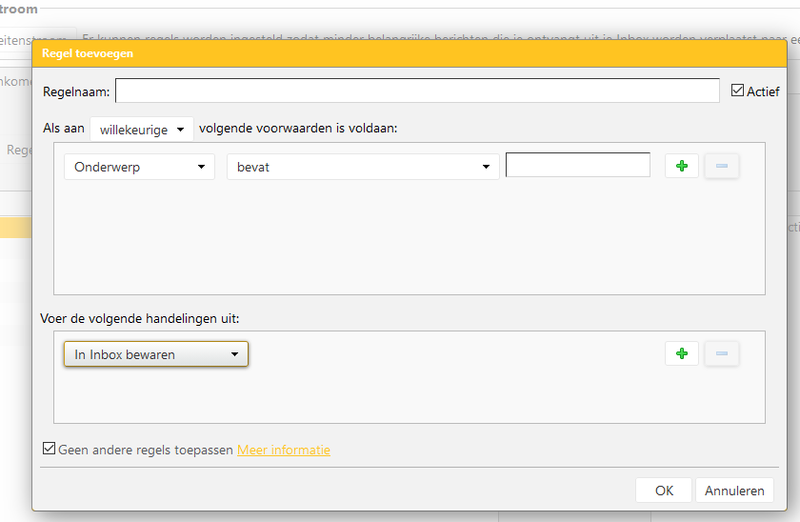Expand the Onderwerp field dropdown
Image resolution: width=800 pixels, height=522 pixels.
[x=139, y=167]
